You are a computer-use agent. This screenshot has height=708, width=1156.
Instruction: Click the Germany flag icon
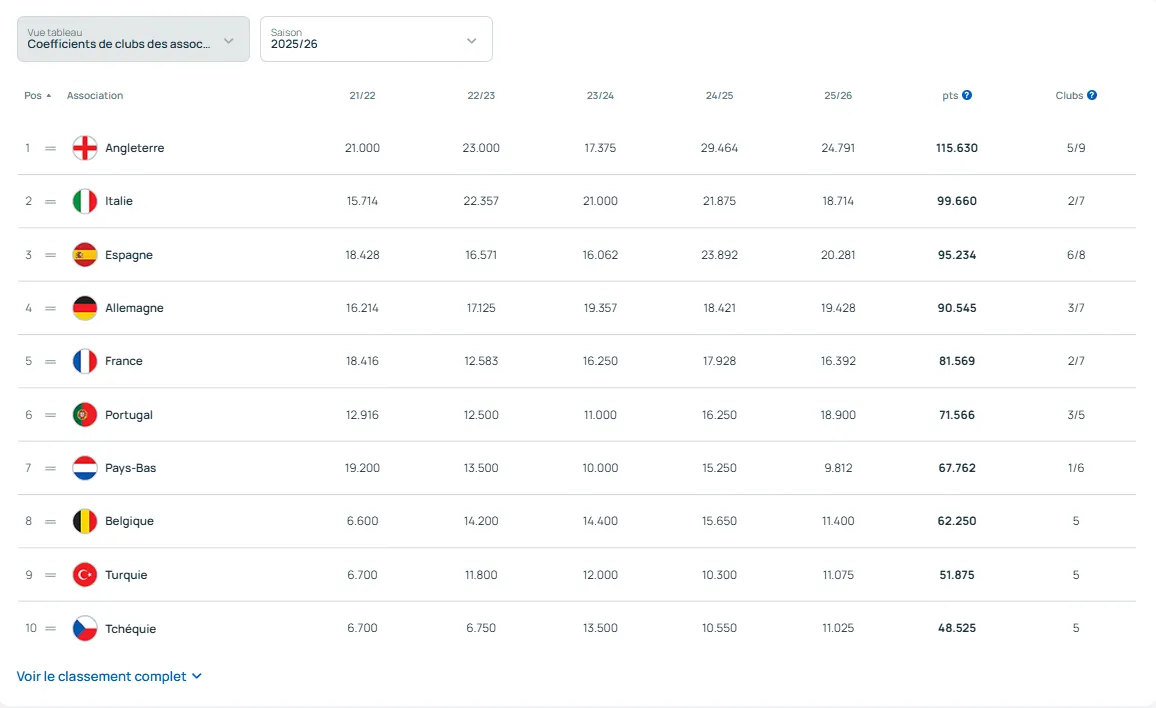[x=85, y=308]
